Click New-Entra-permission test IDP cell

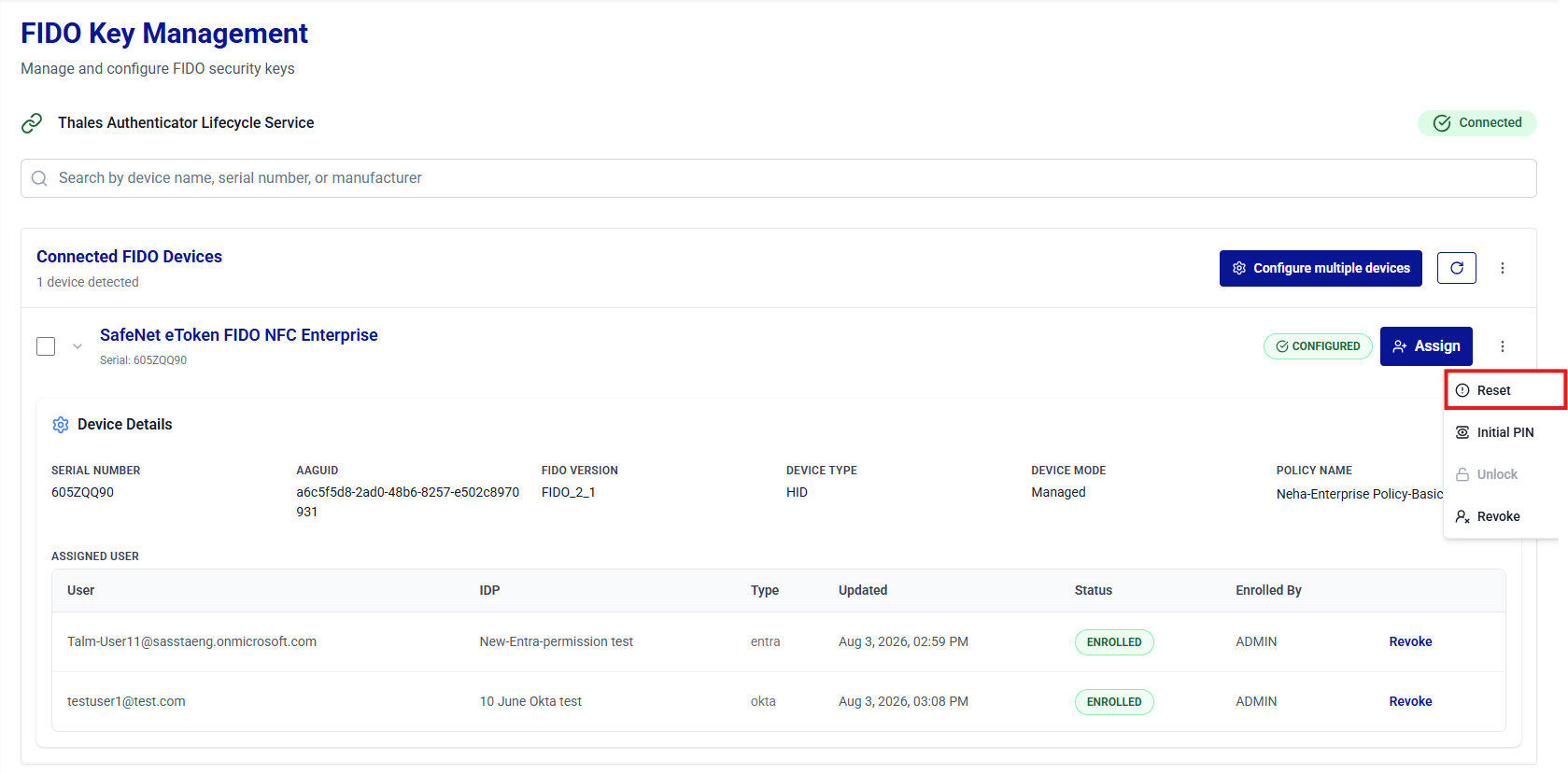557,641
